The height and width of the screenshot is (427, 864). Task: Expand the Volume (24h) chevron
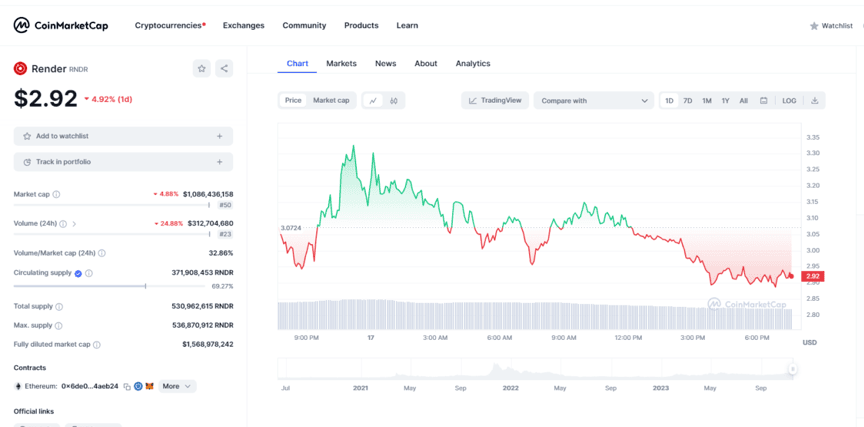[74, 224]
